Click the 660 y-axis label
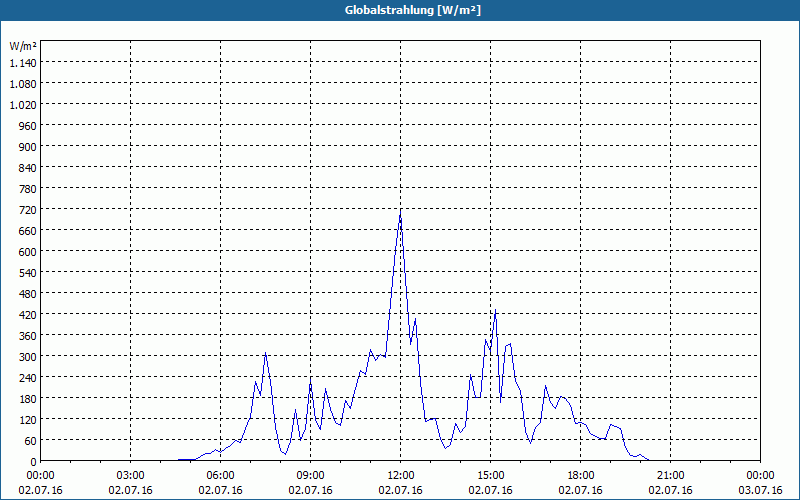800x500 pixels. coord(28,231)
